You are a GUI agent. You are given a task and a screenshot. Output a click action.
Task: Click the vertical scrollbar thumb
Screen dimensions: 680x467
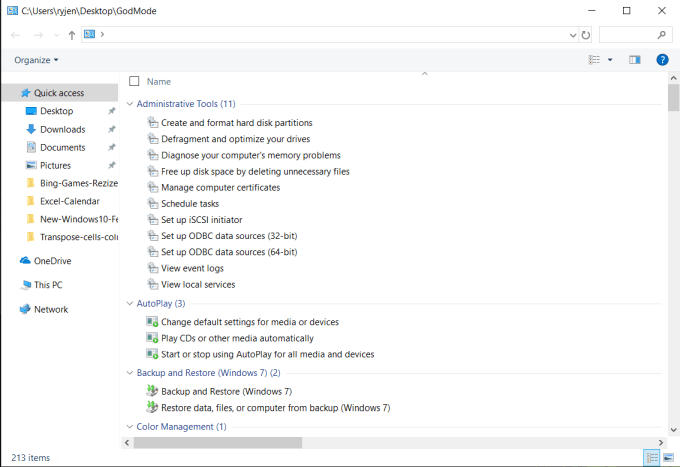[x=673, y=98]
